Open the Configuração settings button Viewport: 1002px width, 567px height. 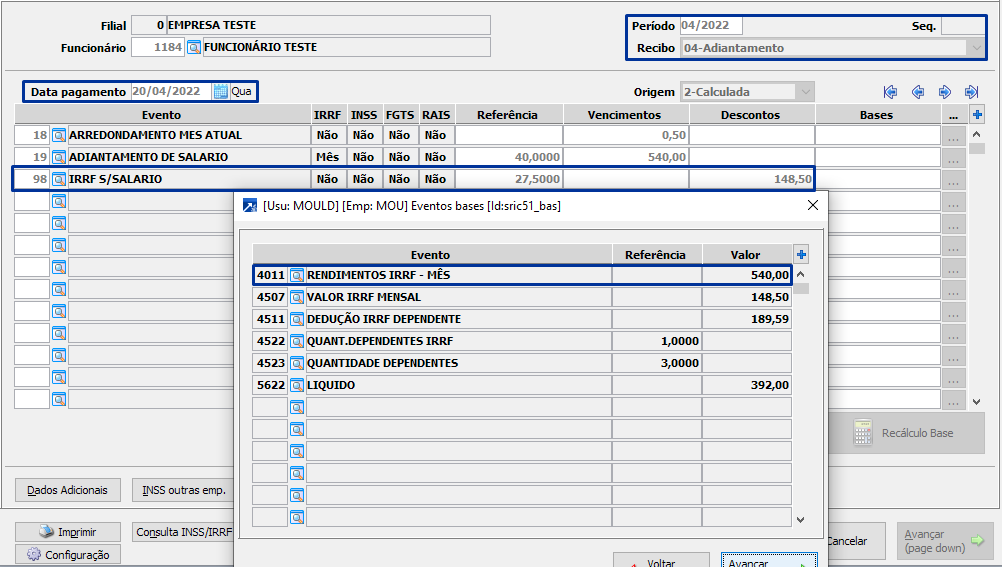[68, 555]
